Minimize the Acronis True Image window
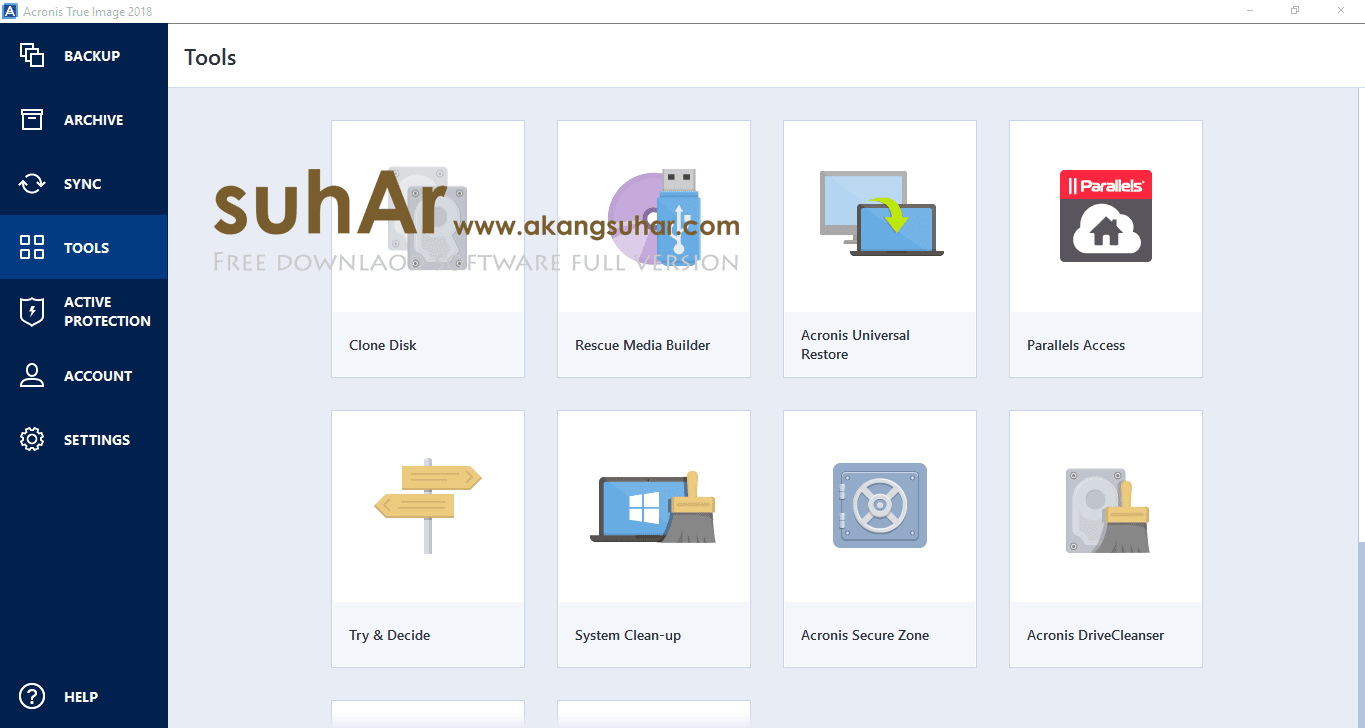The width and height of the screenshot is (1365, 728). (x=1250, y=10)
